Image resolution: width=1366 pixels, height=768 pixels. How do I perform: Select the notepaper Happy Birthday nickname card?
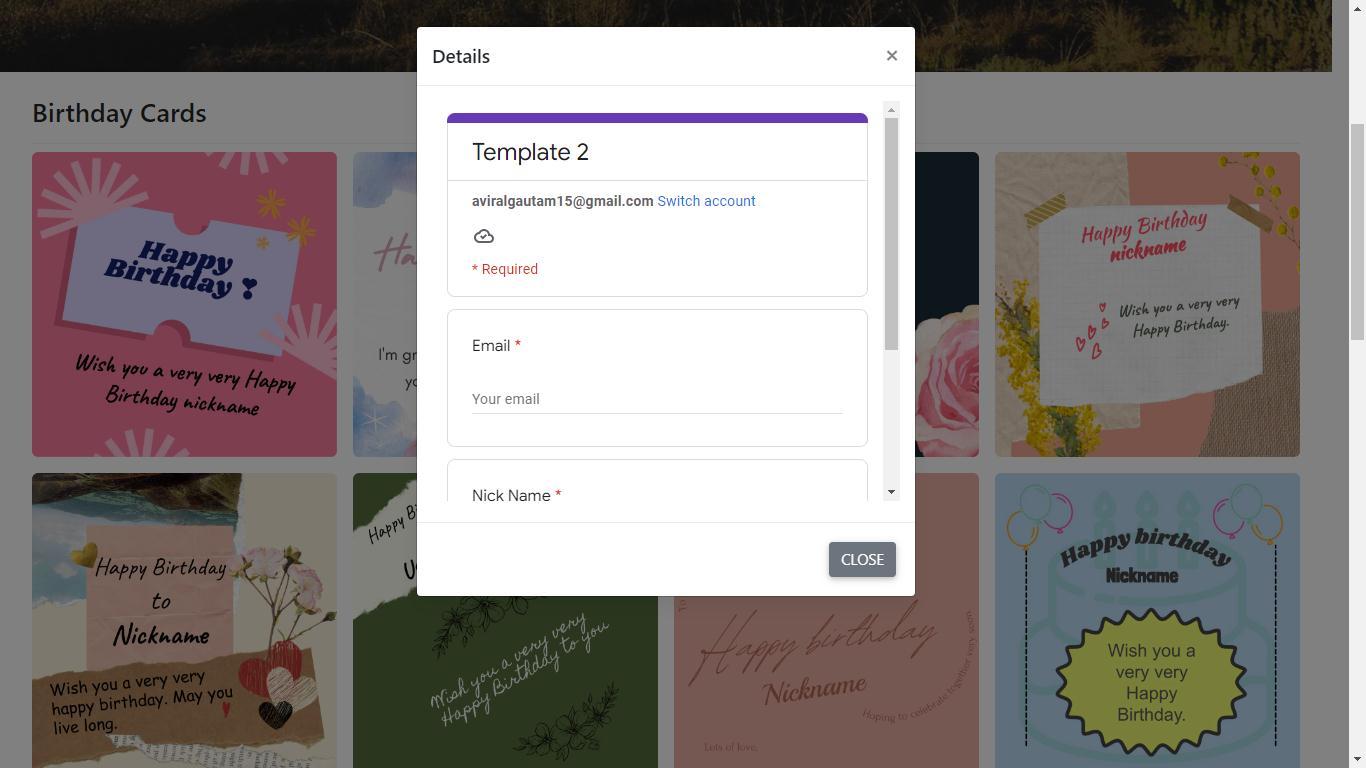1147,304
